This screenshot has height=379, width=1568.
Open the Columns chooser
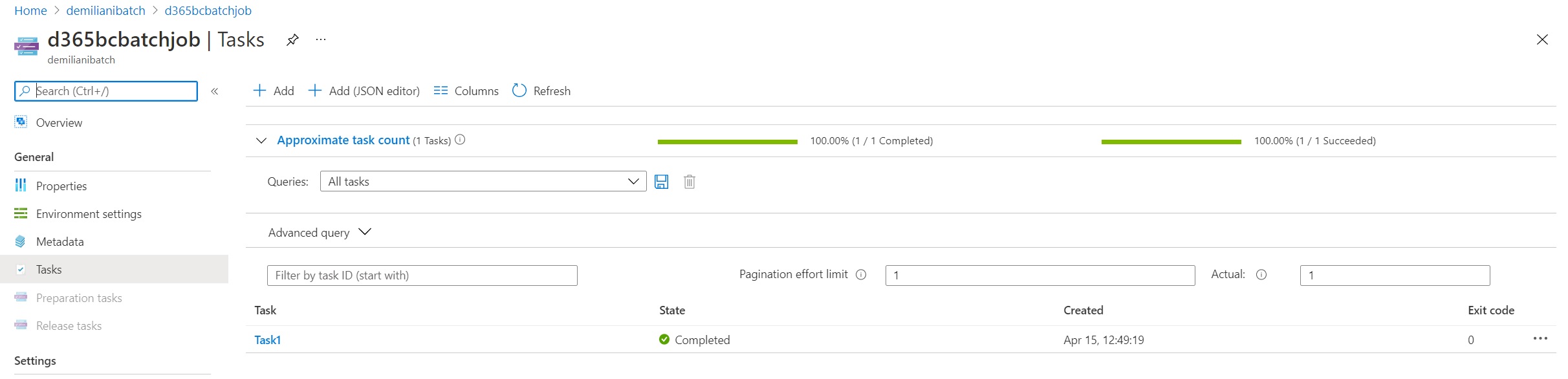(466, 91)
